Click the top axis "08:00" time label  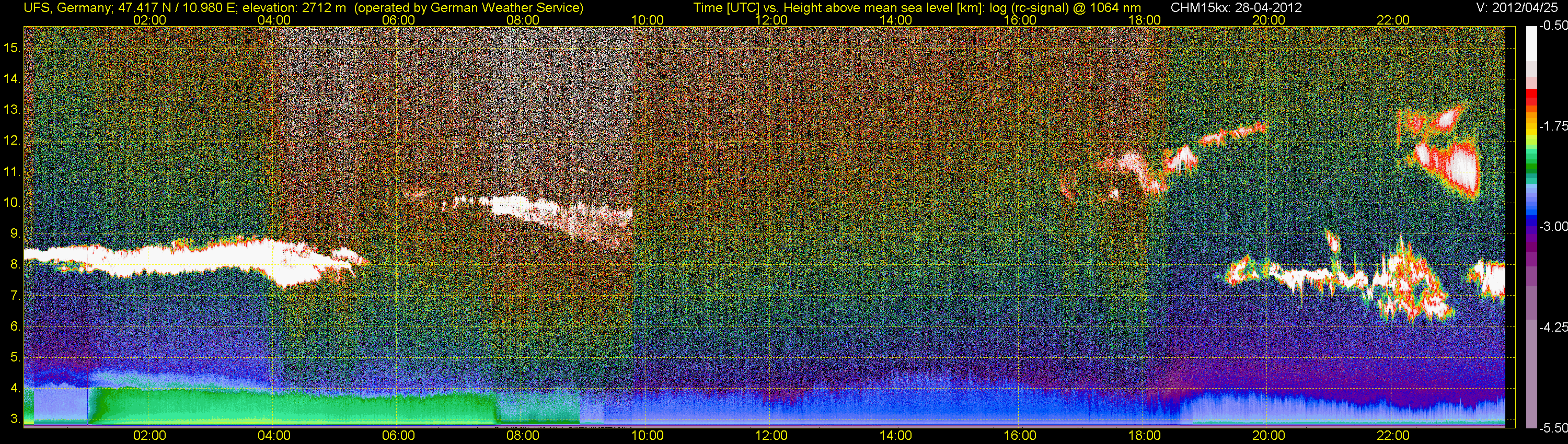[x=523, y=20]
